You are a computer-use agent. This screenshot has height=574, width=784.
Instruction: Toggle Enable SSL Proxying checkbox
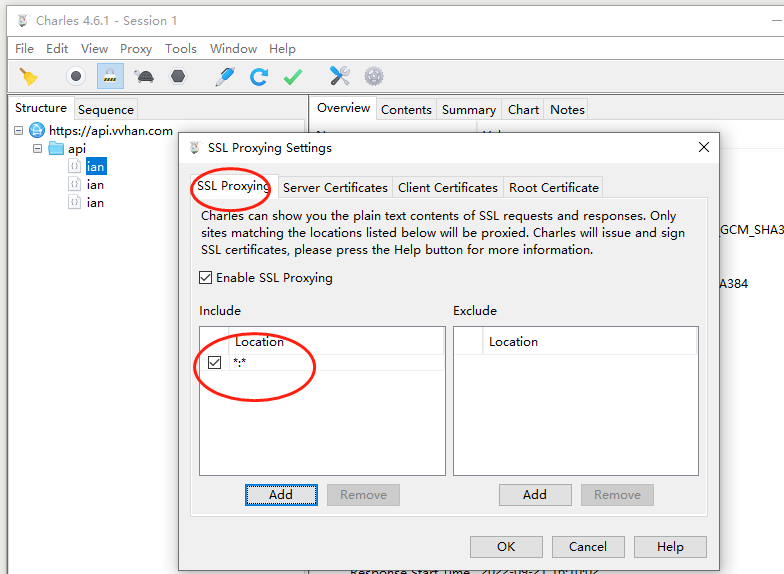tap(206, 278)
